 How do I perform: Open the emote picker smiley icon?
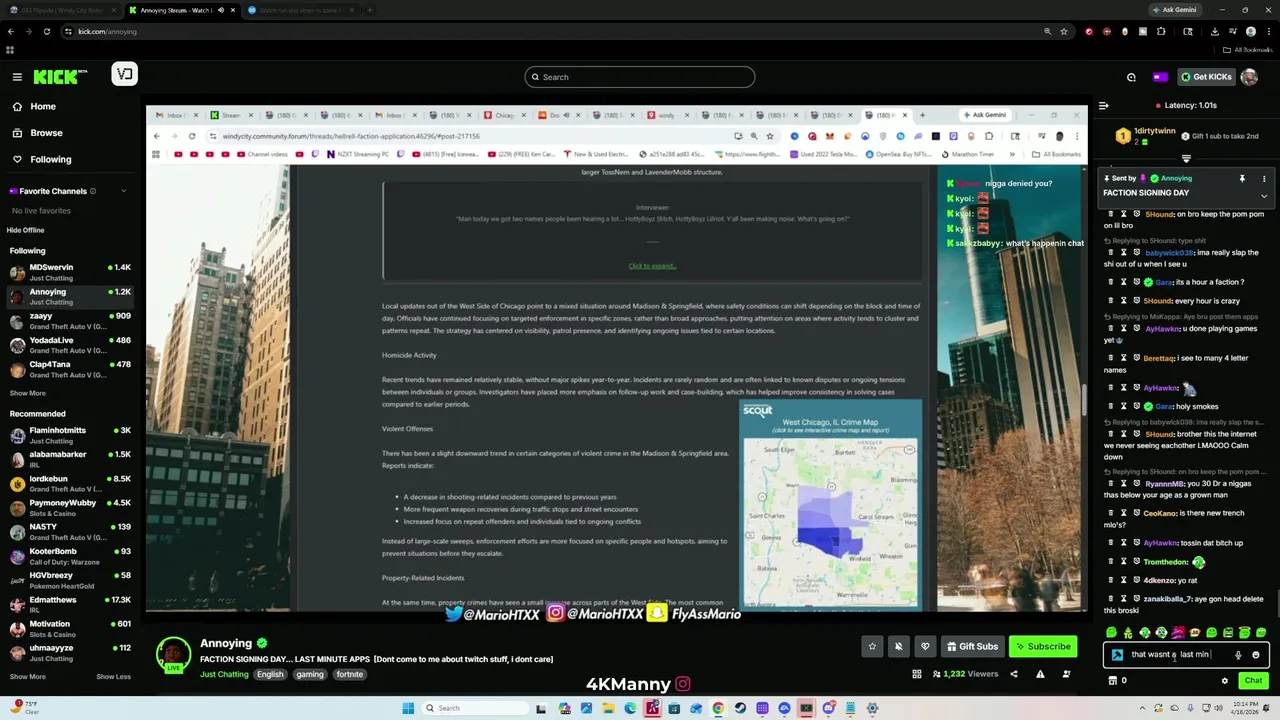(x=1256, y=655)
